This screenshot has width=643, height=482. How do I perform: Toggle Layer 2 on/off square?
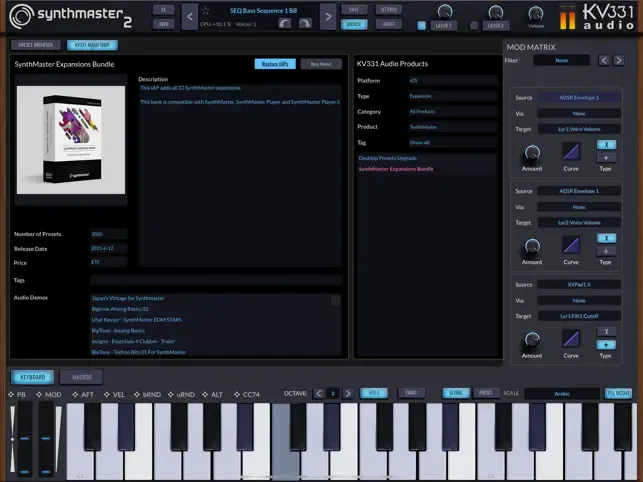point(474,25)
